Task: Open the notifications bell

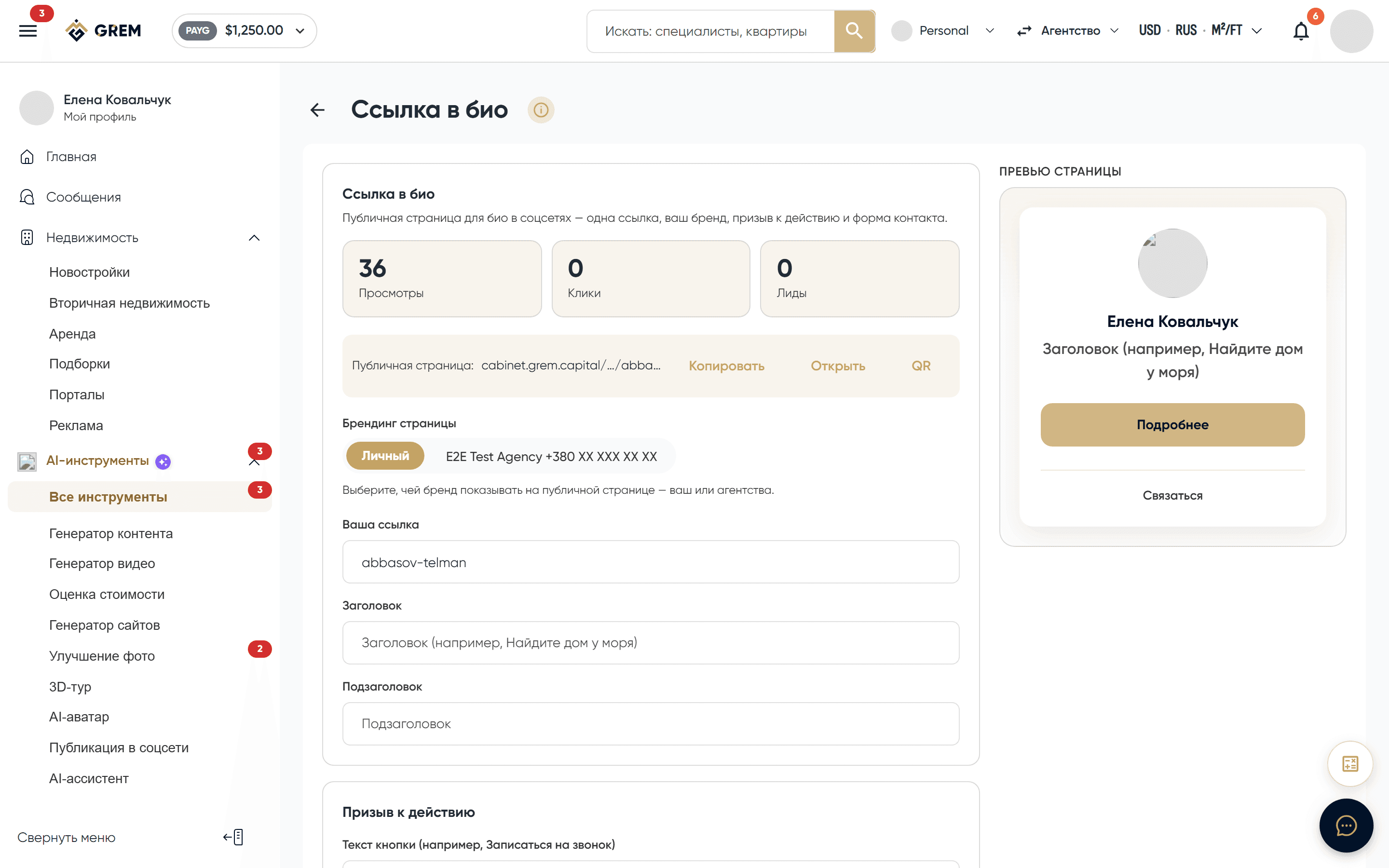Action: pos(1301,31)
